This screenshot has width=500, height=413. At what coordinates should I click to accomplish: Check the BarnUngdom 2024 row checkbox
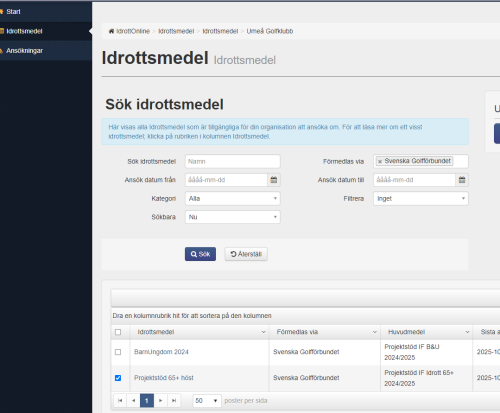click(x=118, y=352)
